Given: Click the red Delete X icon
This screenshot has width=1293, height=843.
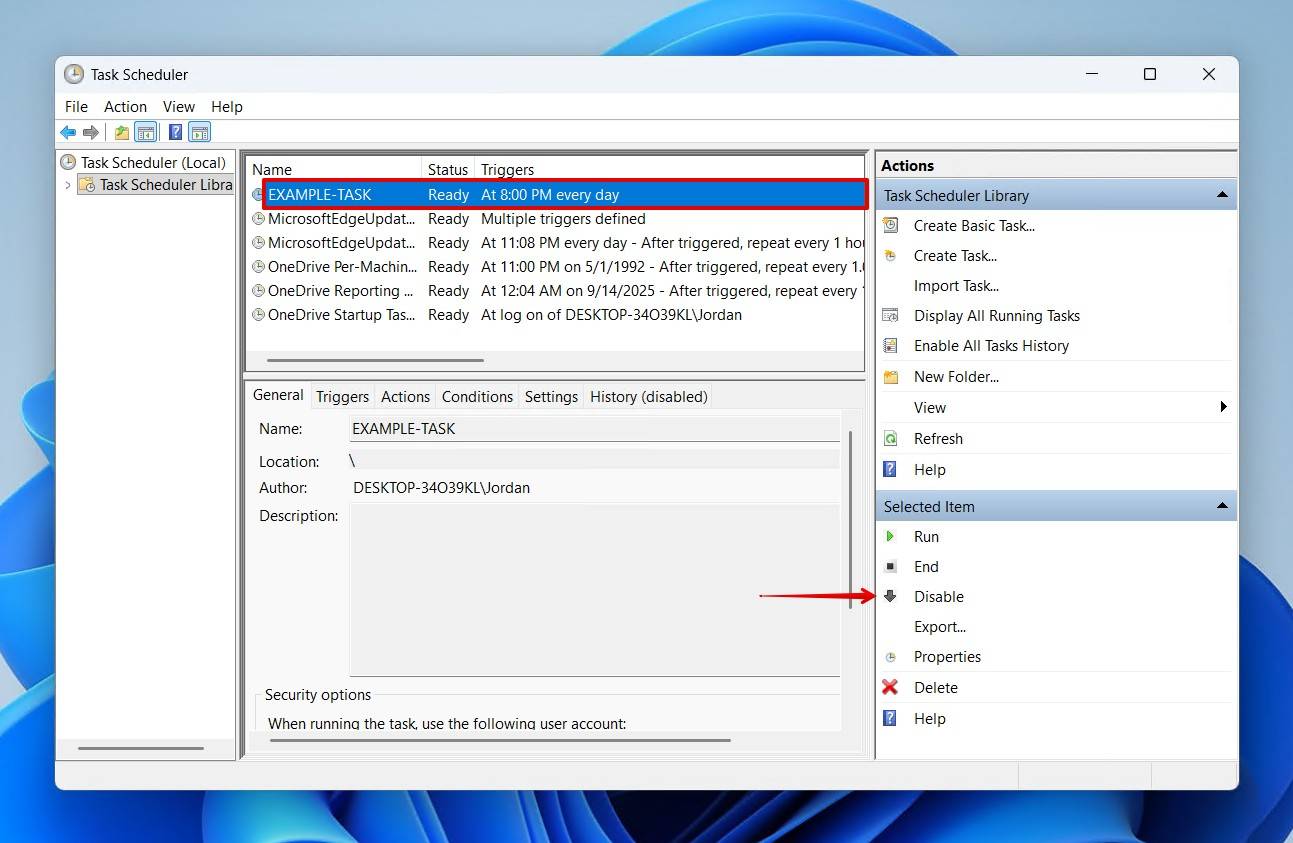Looking at the screenshot, I should tap(891, 687).
